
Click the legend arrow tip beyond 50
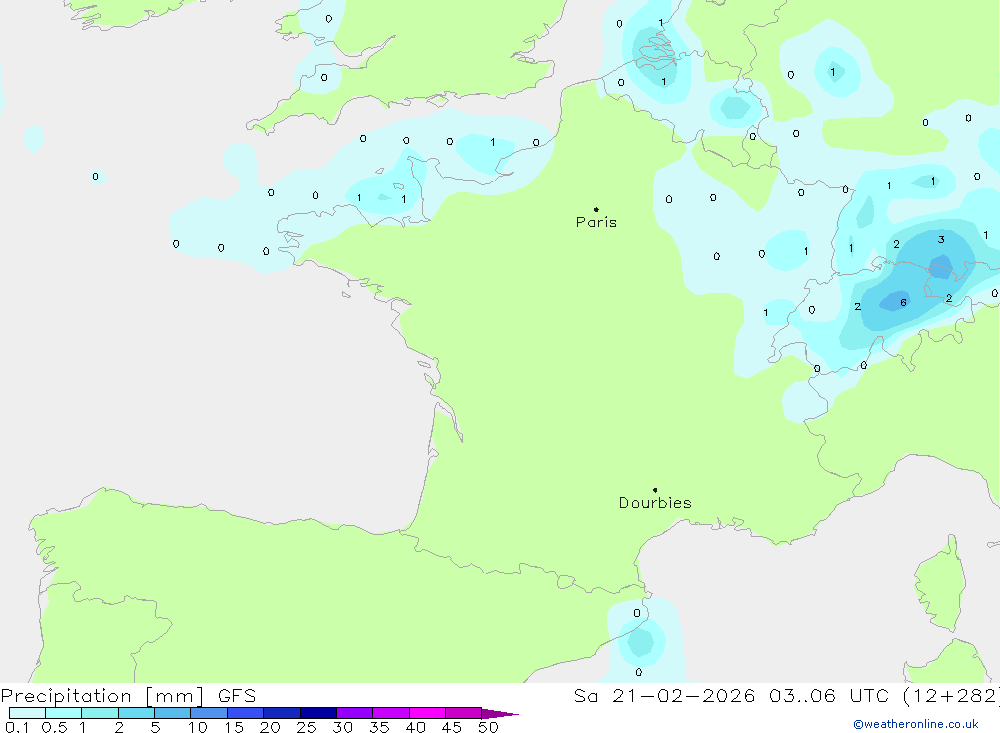click(501, 713)
